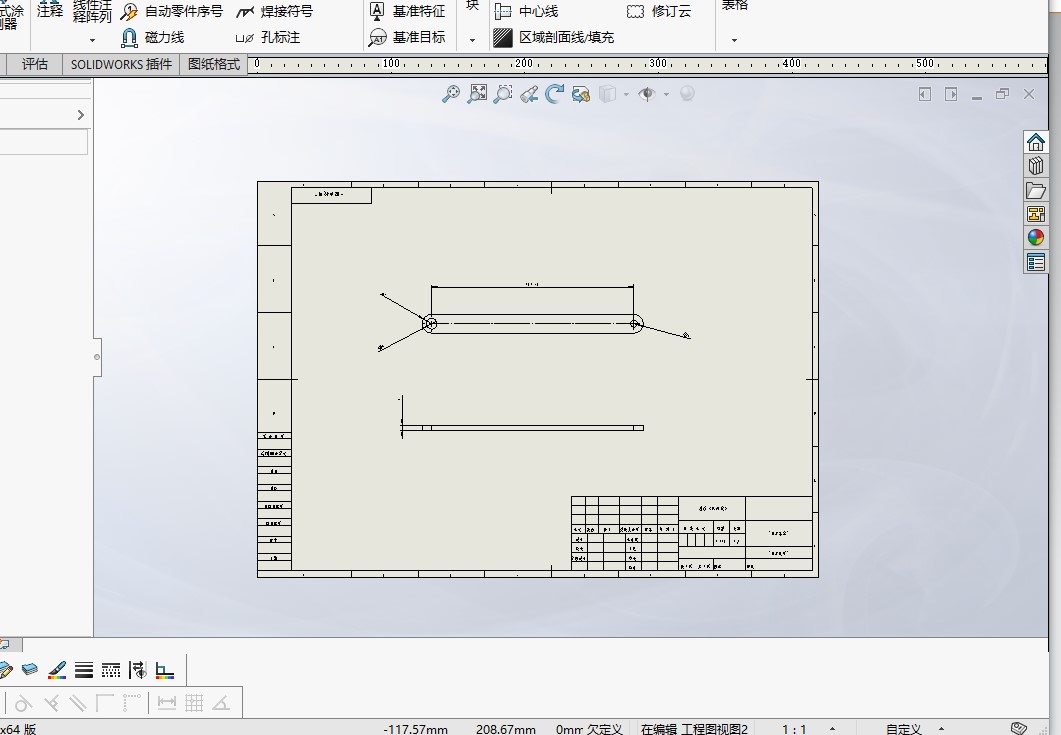Open the View Palette icon in task pane
1061x735 pixels.
pyautogui.click(x=1036, y=214)
